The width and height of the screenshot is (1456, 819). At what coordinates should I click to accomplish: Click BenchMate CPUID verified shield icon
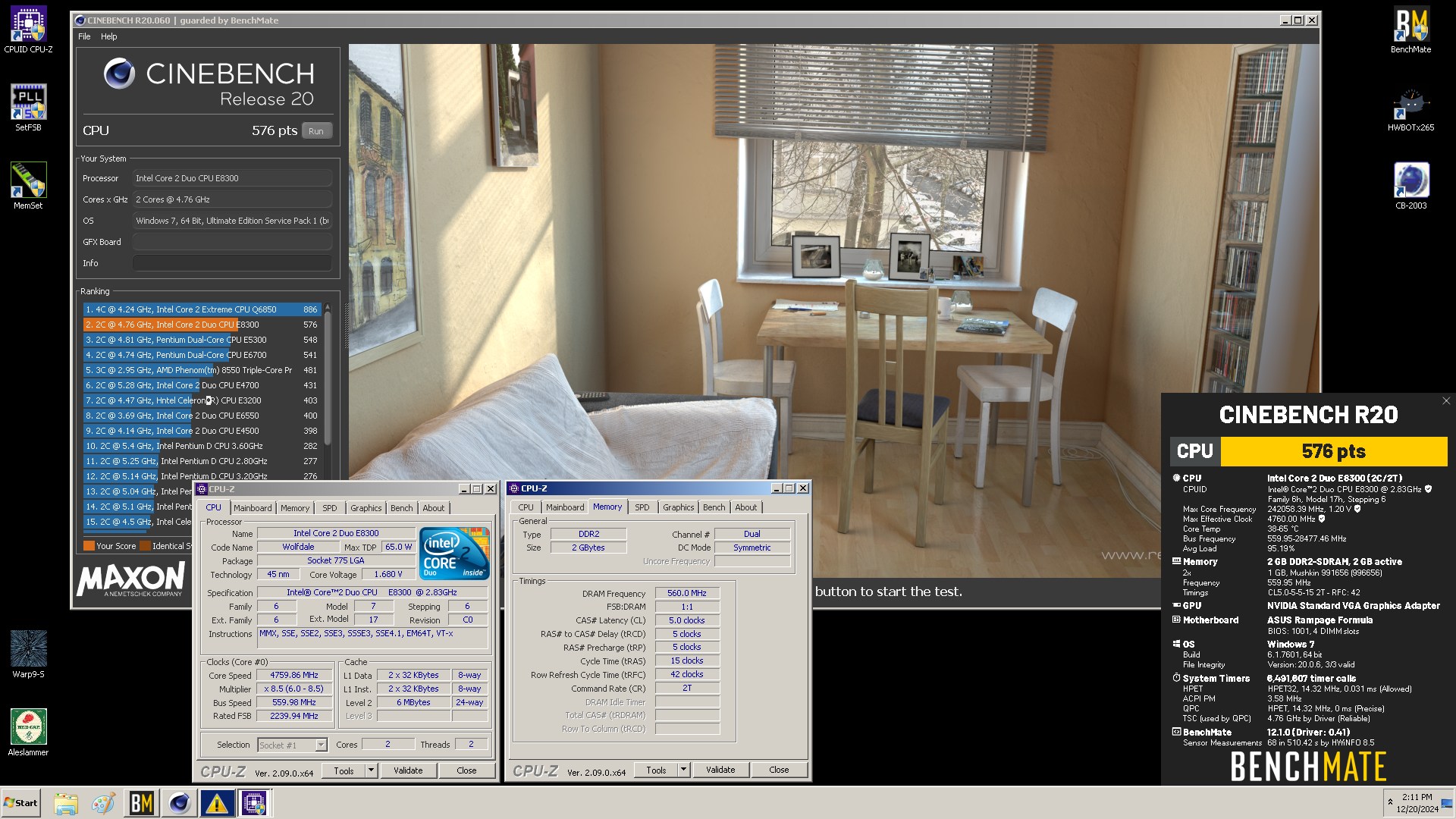(1428, 489)
